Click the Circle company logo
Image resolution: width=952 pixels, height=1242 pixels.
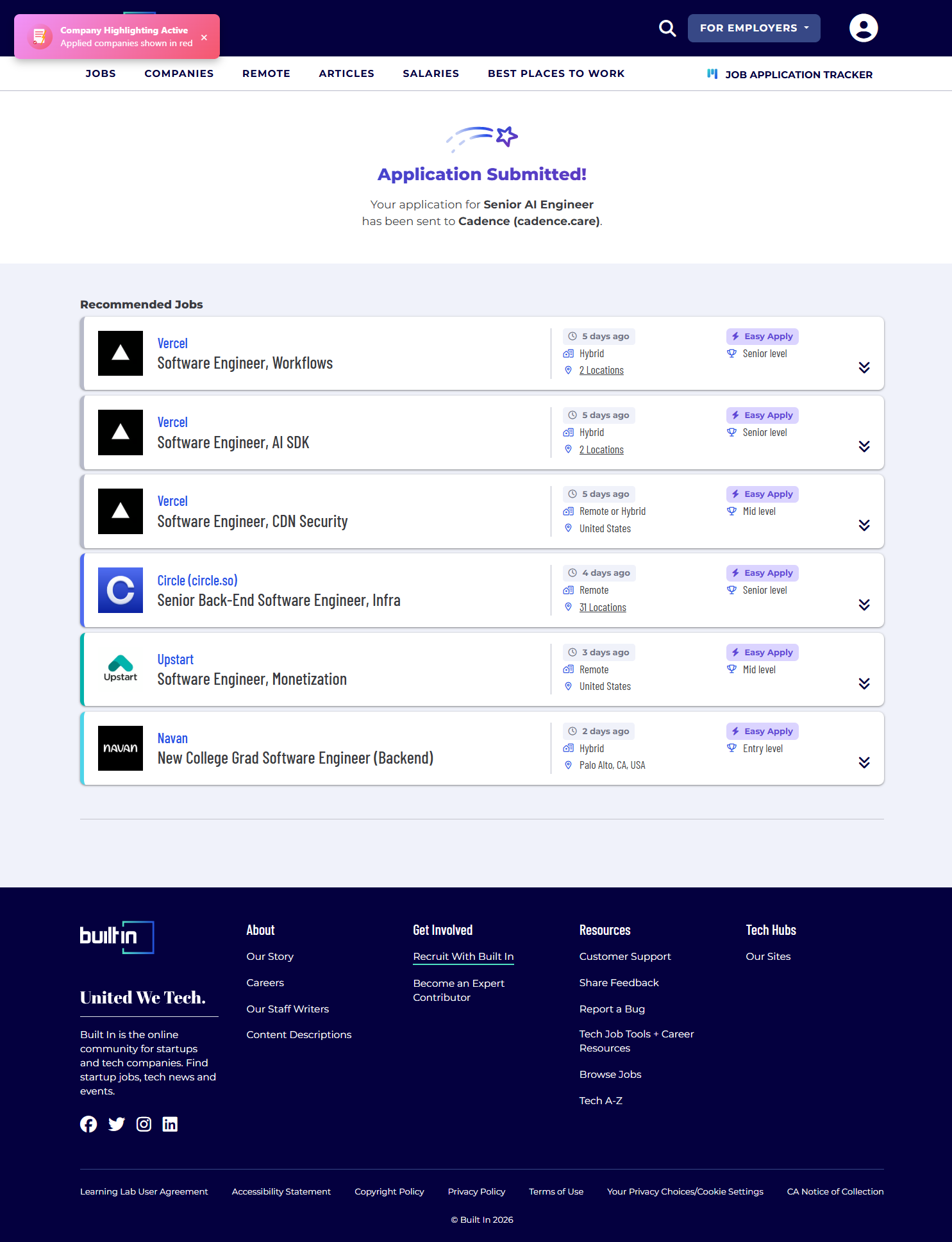(121, 590)
